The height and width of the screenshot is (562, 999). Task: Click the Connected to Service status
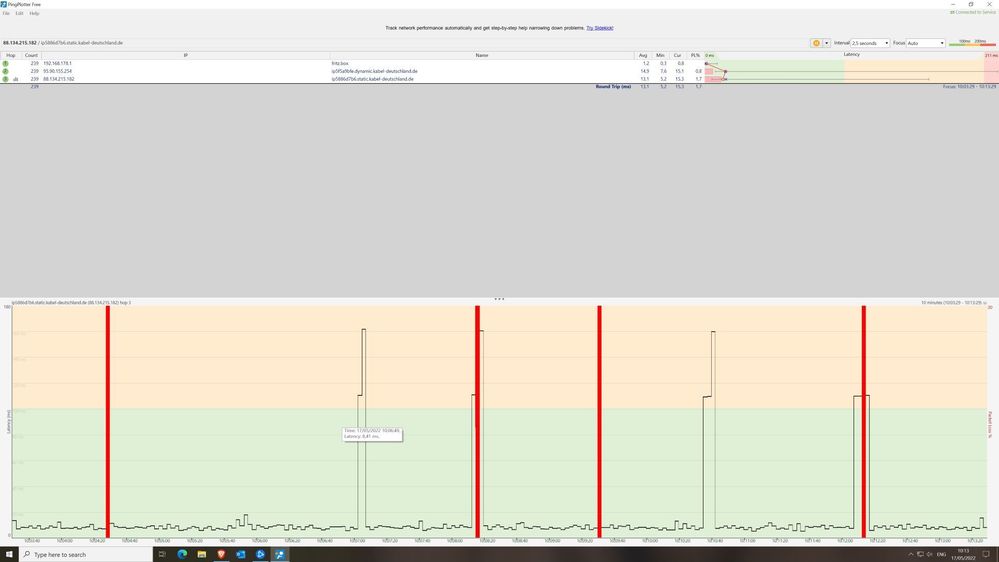[973, 12]
